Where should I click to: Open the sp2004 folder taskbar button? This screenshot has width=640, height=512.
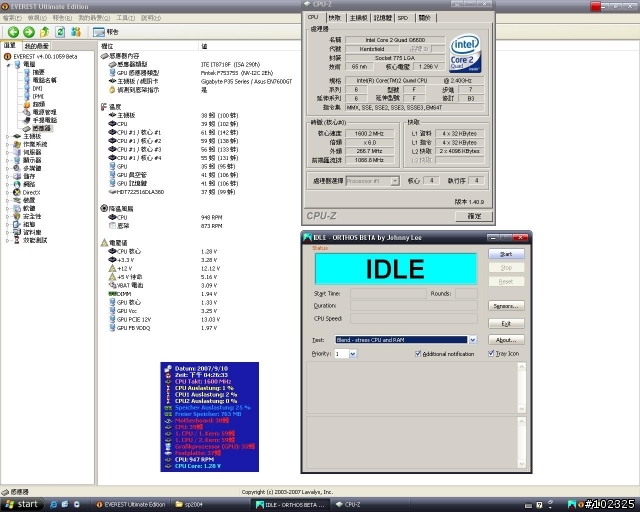[x=210, y=505]
